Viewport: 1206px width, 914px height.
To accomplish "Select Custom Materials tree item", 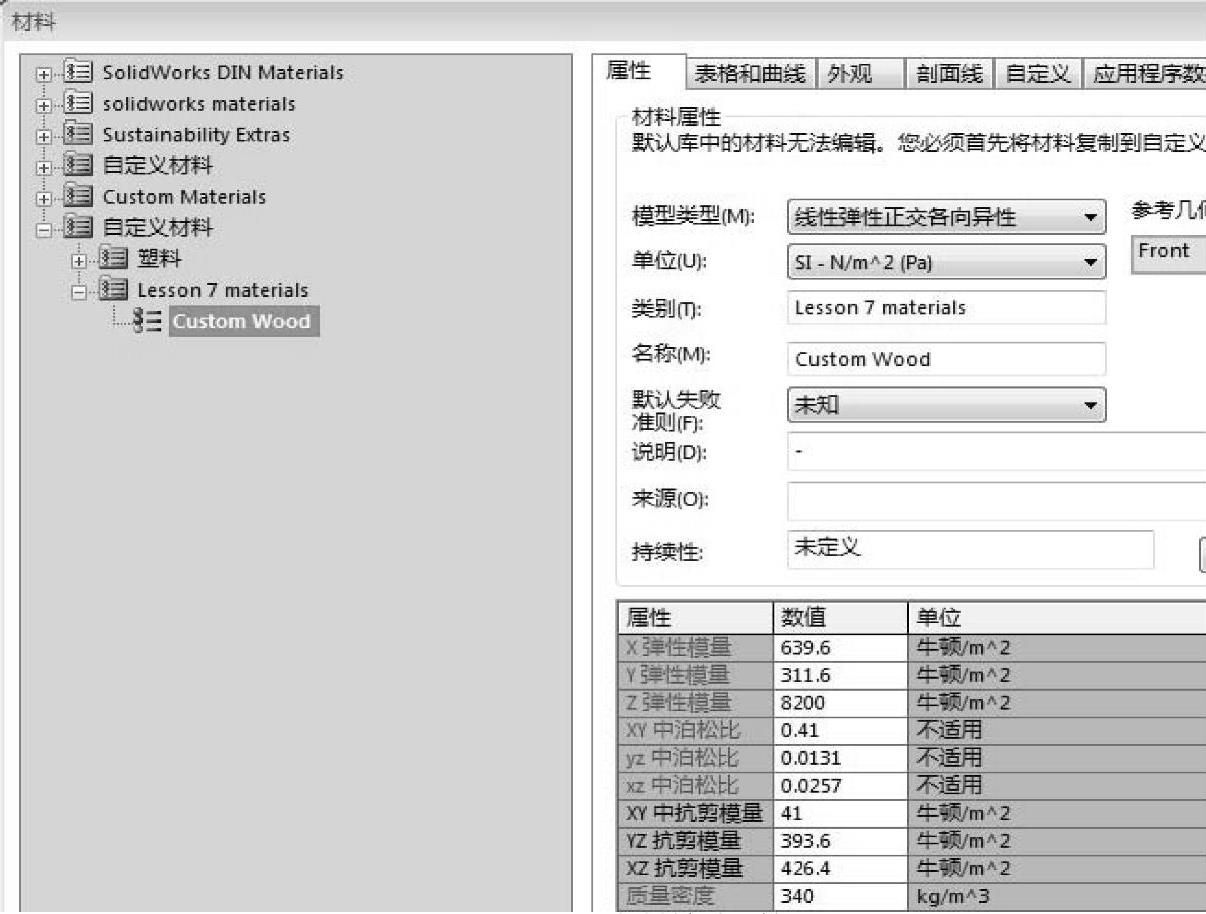I will tap(184, 197).
